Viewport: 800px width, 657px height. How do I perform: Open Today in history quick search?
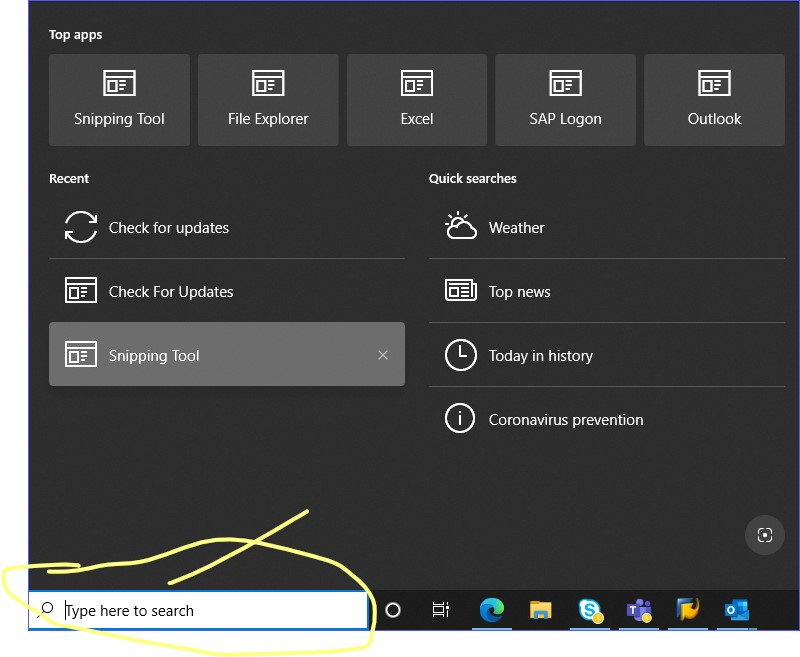click(x=607, y=355)
